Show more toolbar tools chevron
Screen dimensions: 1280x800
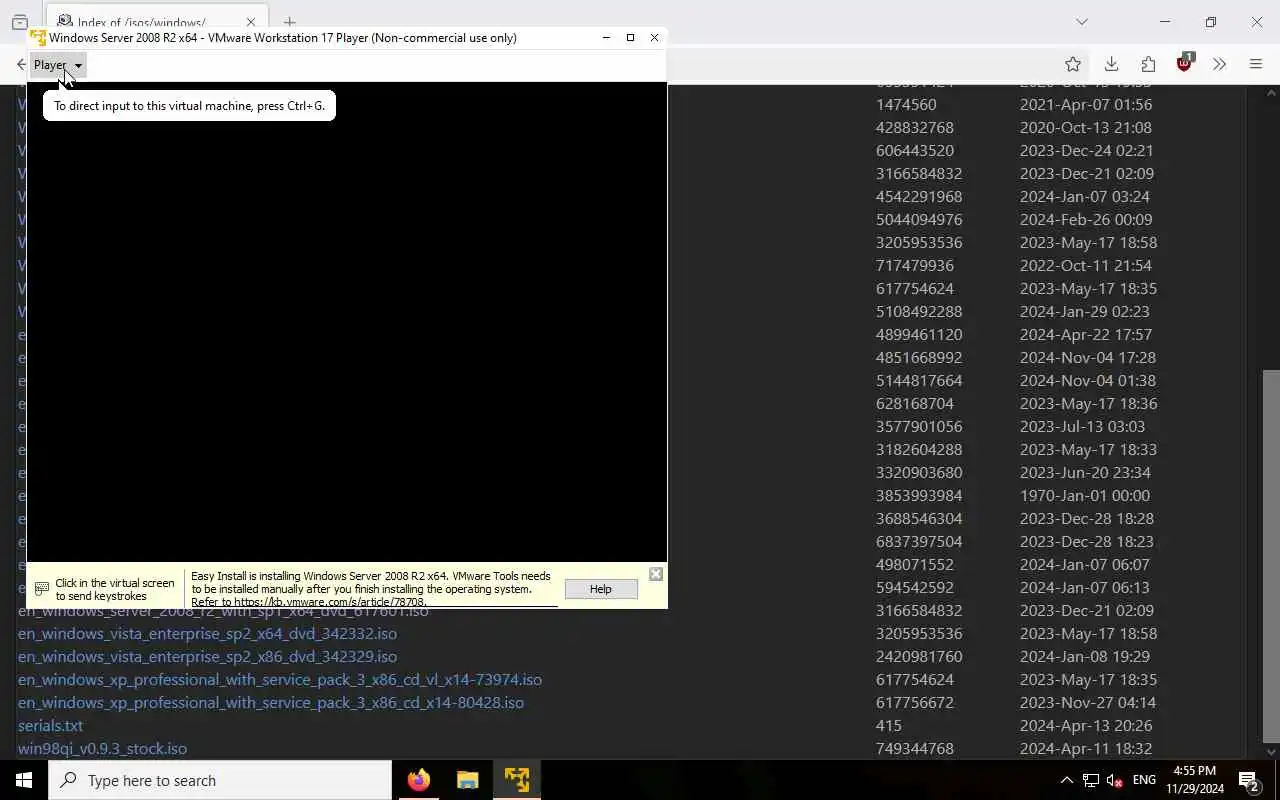click(x=1219, y=64)
